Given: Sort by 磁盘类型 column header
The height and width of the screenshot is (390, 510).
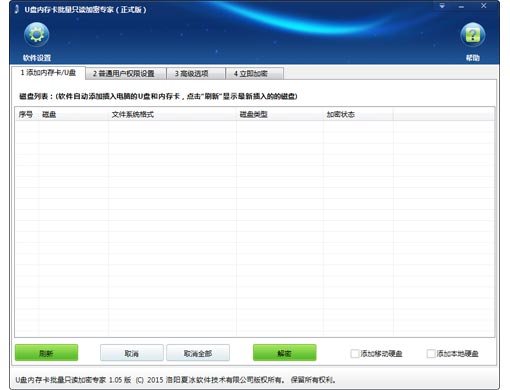Looking at the screenshot, I should point(280,114).
